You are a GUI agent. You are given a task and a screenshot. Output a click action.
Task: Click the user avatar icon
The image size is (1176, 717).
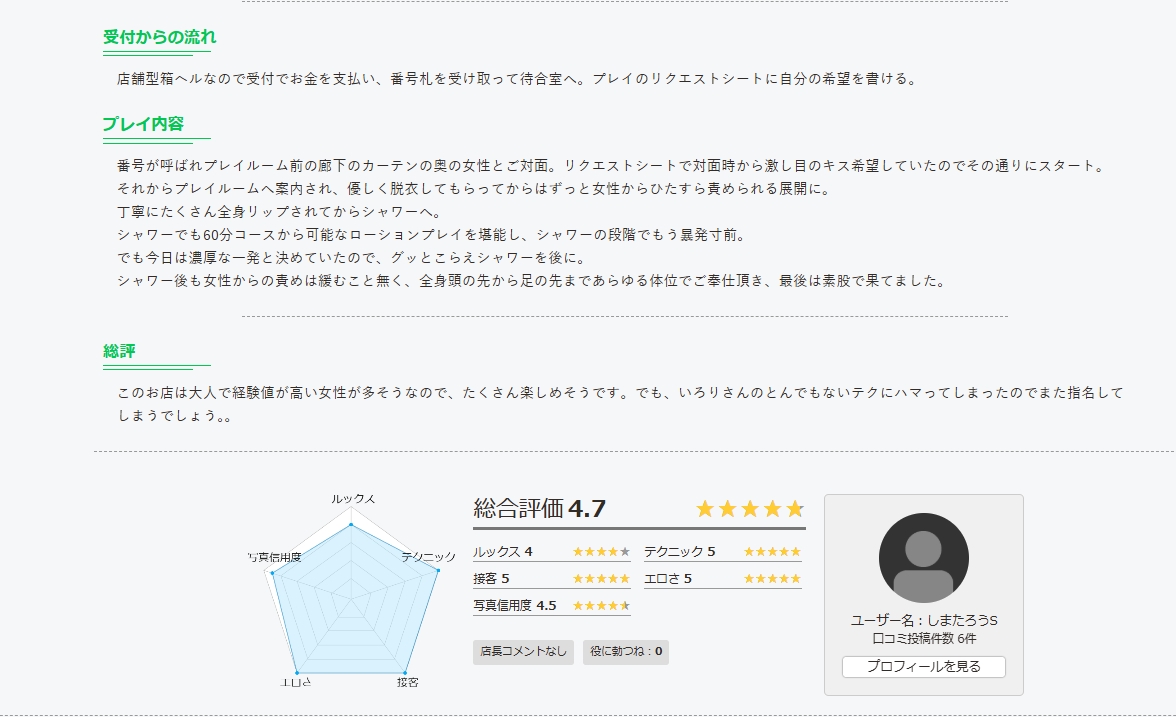923,558
